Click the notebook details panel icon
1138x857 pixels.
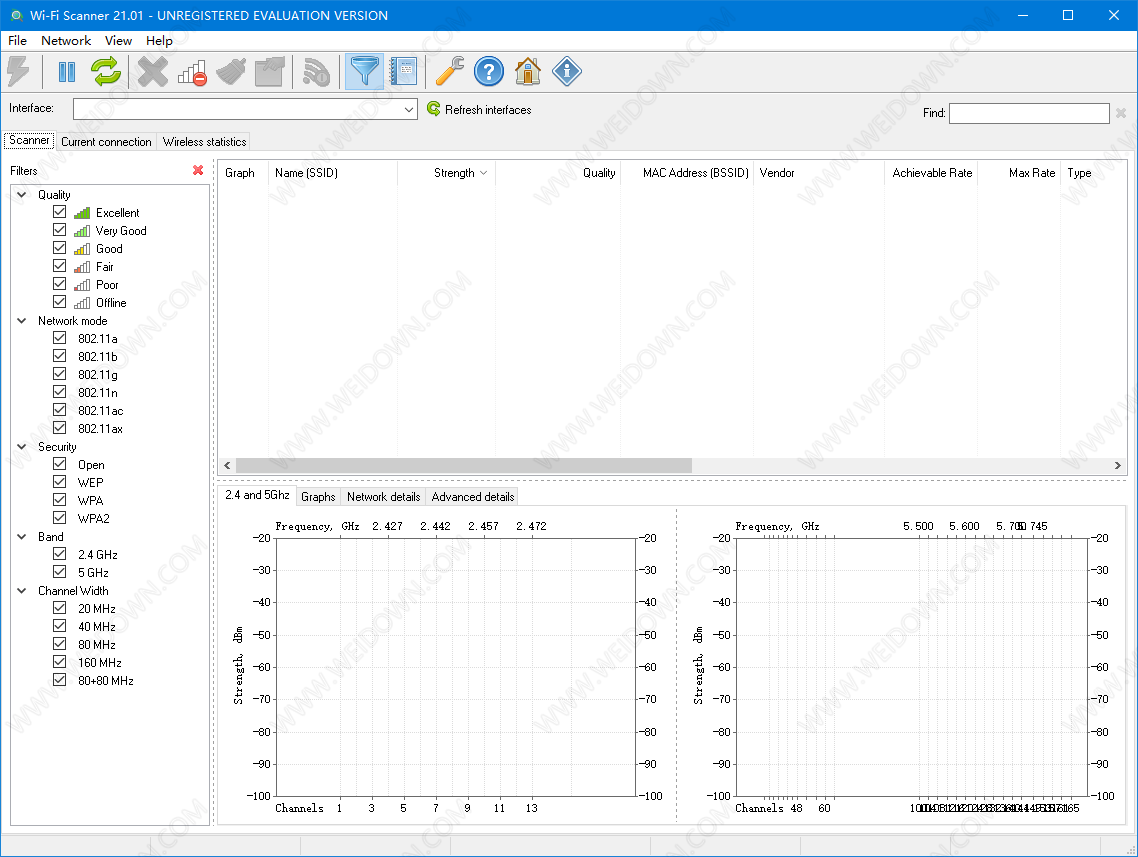(x=403, y=71)
